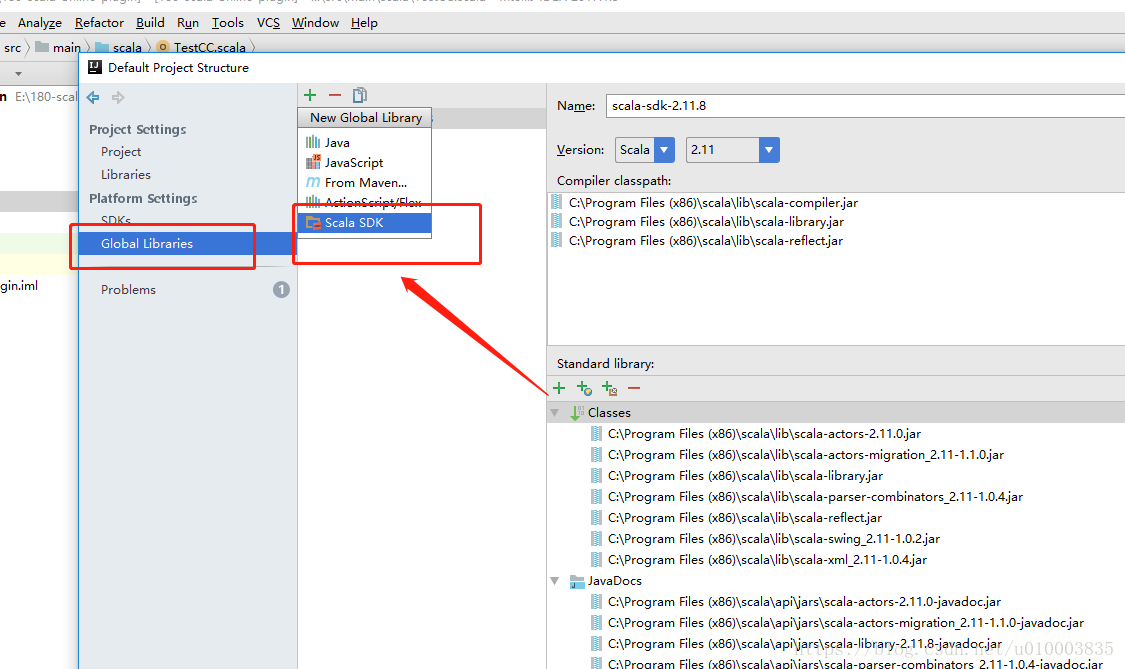The height and width of the screenshot is (669, 1125).
Task: Select scala-swing_2.11-1.0.2.jar entry
Action: coord(773,538)
